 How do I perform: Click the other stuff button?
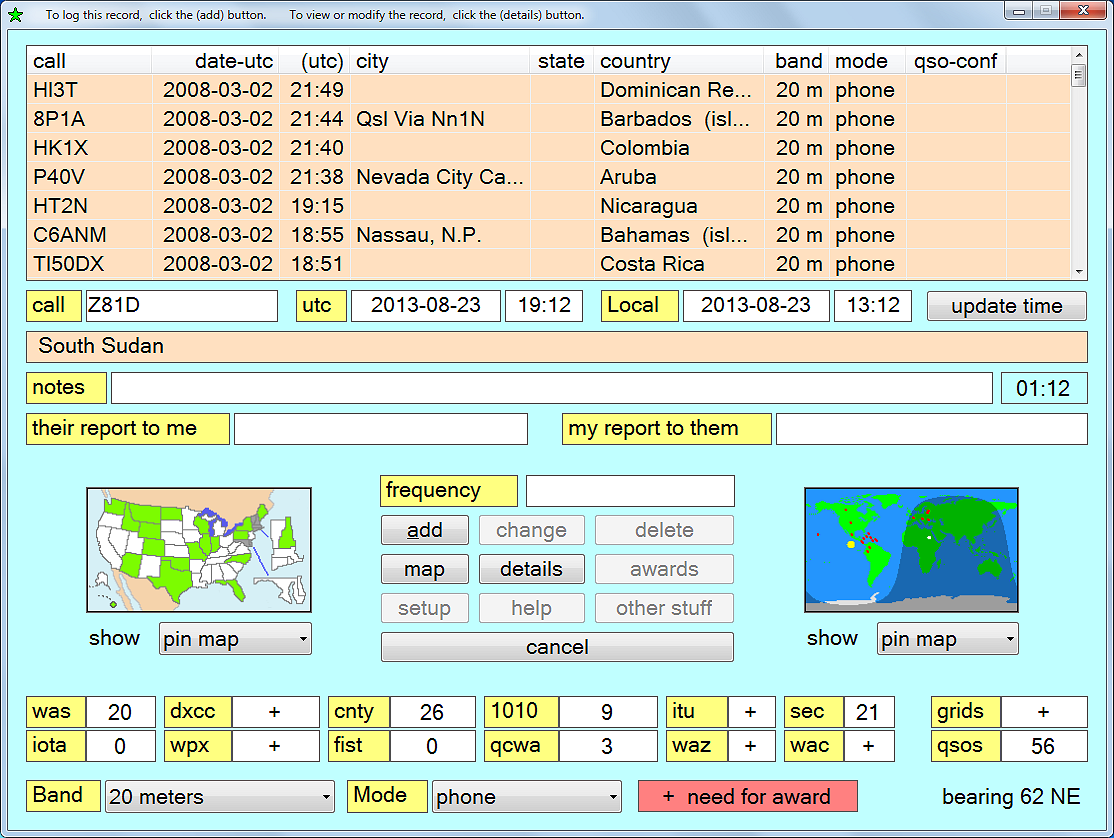tap(664, 608)
